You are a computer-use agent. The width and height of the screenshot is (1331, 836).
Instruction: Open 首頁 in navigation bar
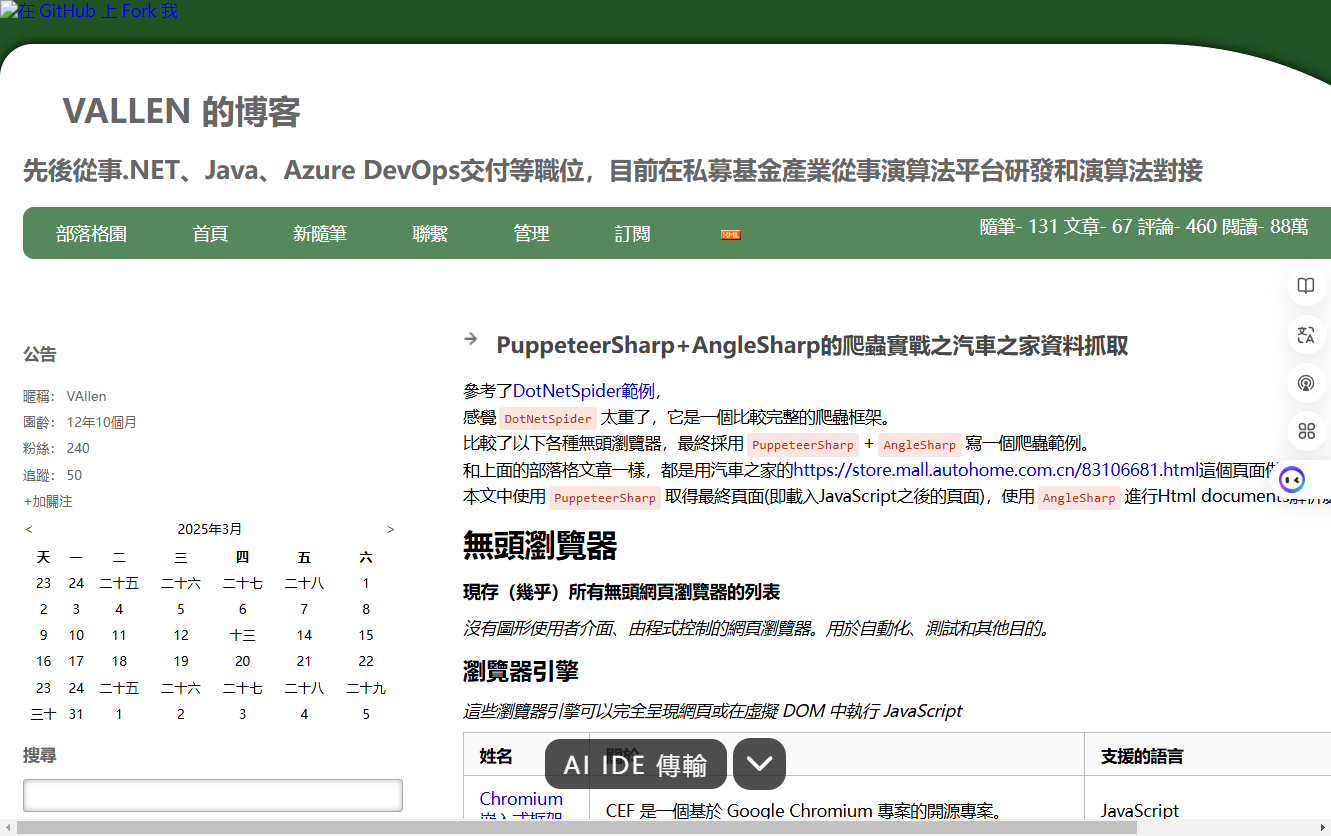210,234
